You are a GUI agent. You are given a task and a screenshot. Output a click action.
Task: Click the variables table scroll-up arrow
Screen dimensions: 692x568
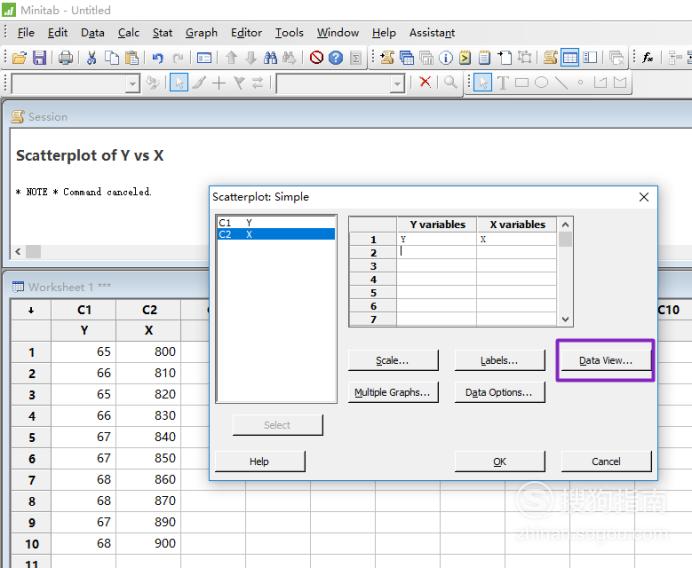[565, 225]
